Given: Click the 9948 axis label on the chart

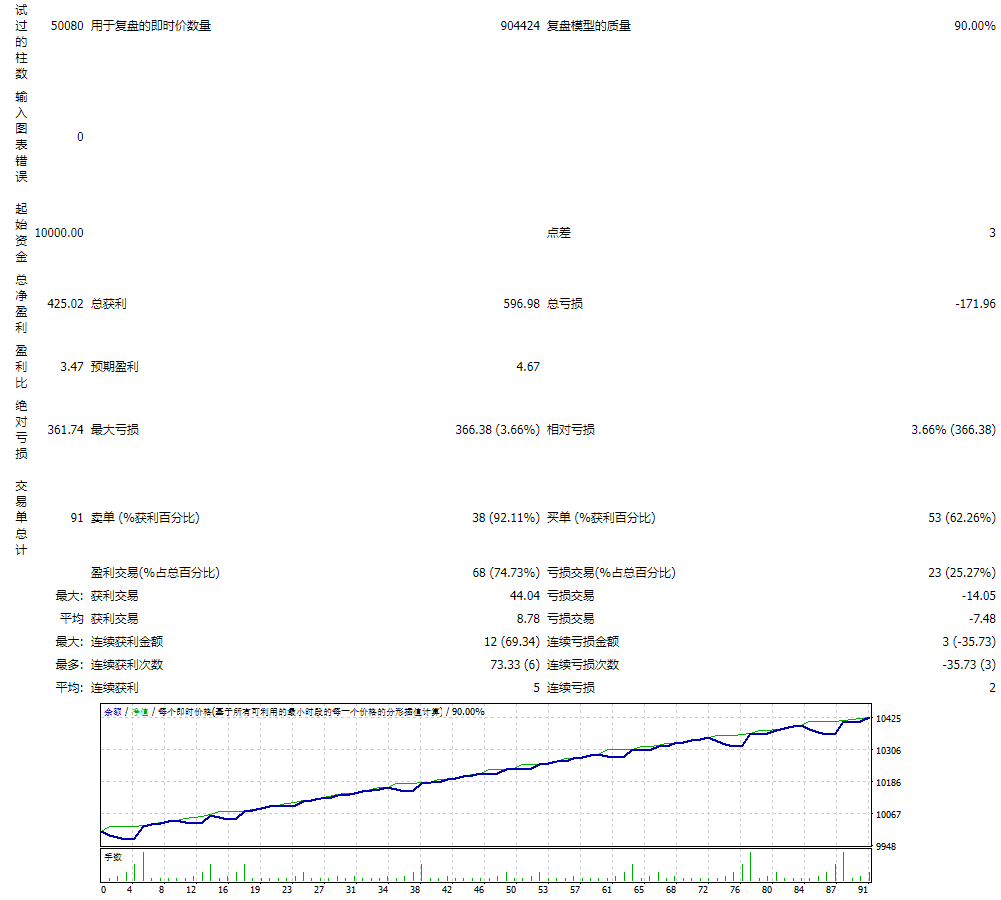Looking at the screenshot, I should (x=885, y=846).
